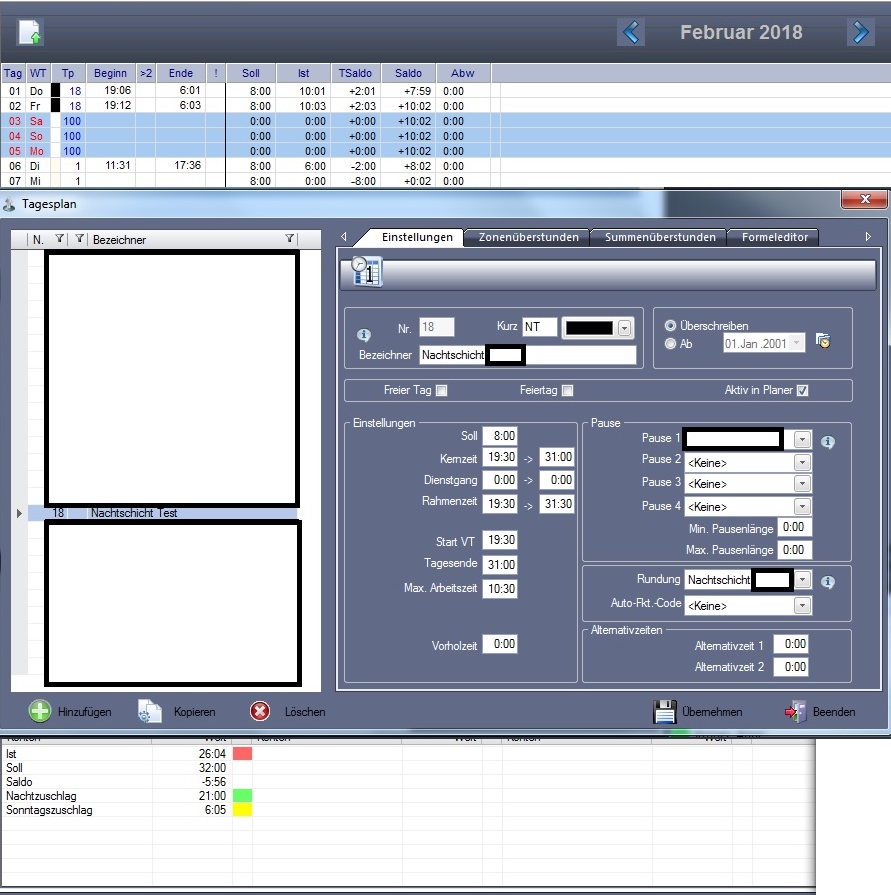Click info icon next to Pause 1
This screenshot has width=891, height=895.
[827, 442]
